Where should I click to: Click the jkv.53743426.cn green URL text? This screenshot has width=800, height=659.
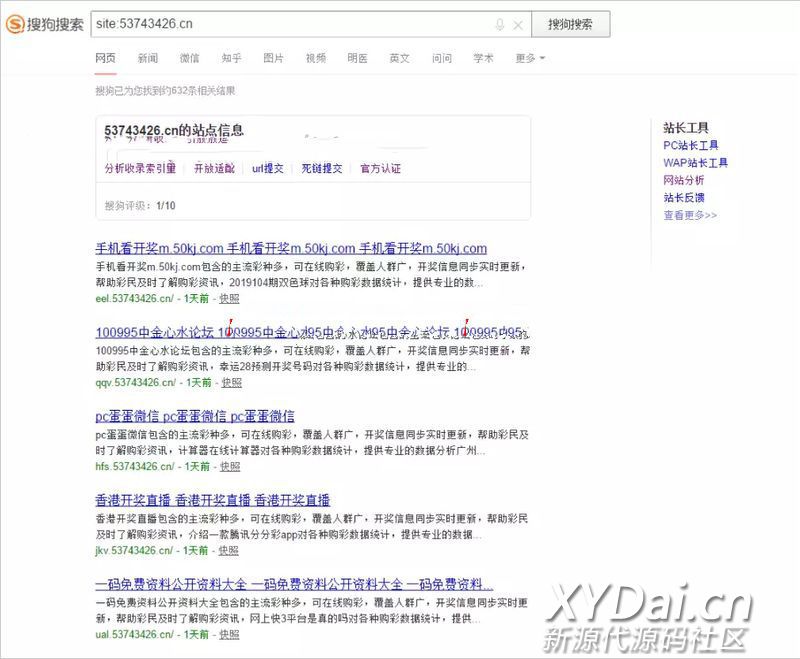pyautogui.click(x=134, y=550)
